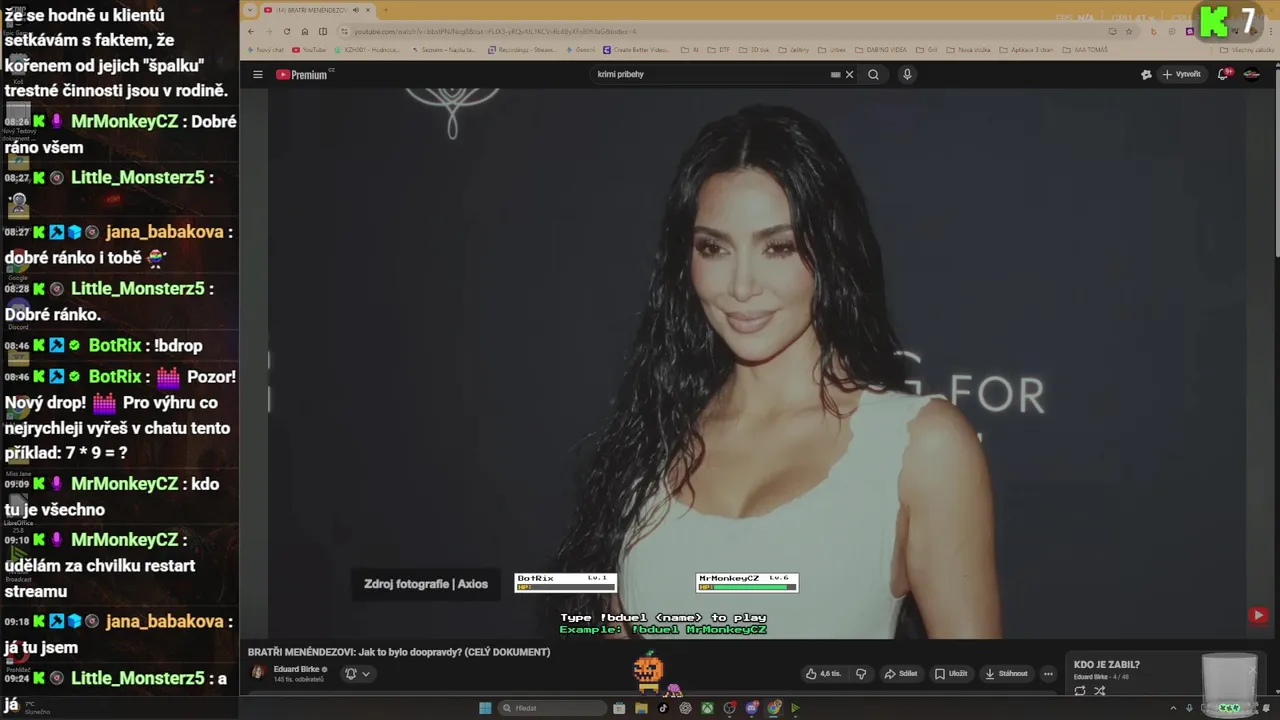
Task: Download the video with Stáhnout button
Action: pos(1006,674)
